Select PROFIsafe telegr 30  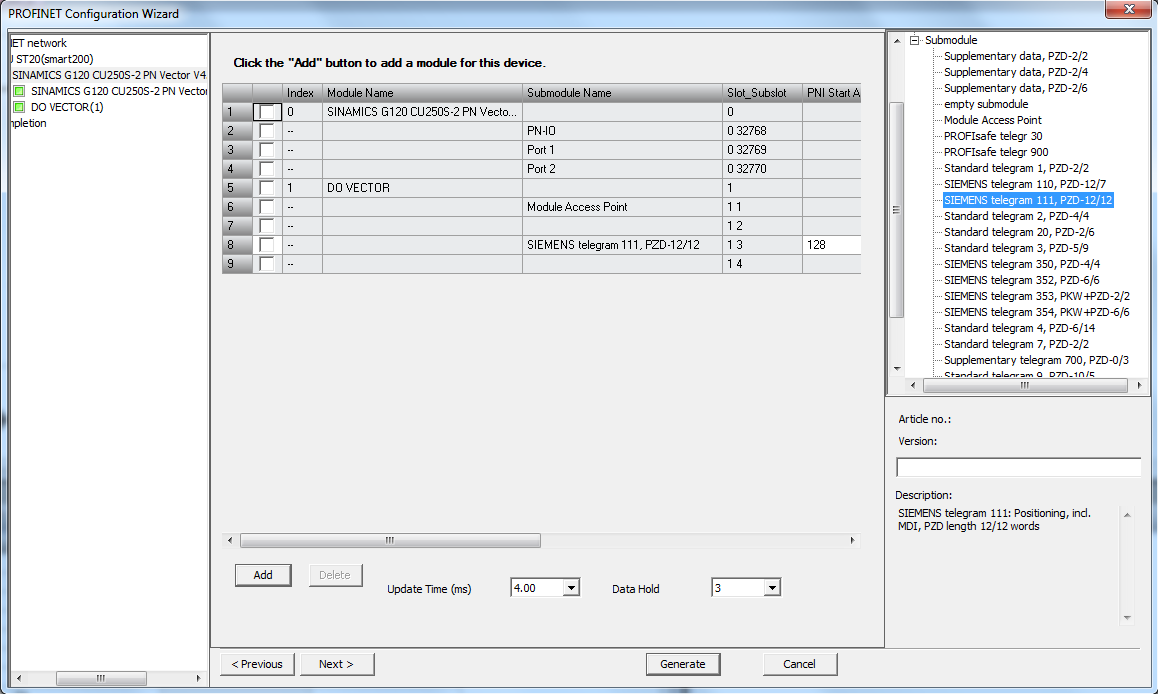(x=993, y=136)
